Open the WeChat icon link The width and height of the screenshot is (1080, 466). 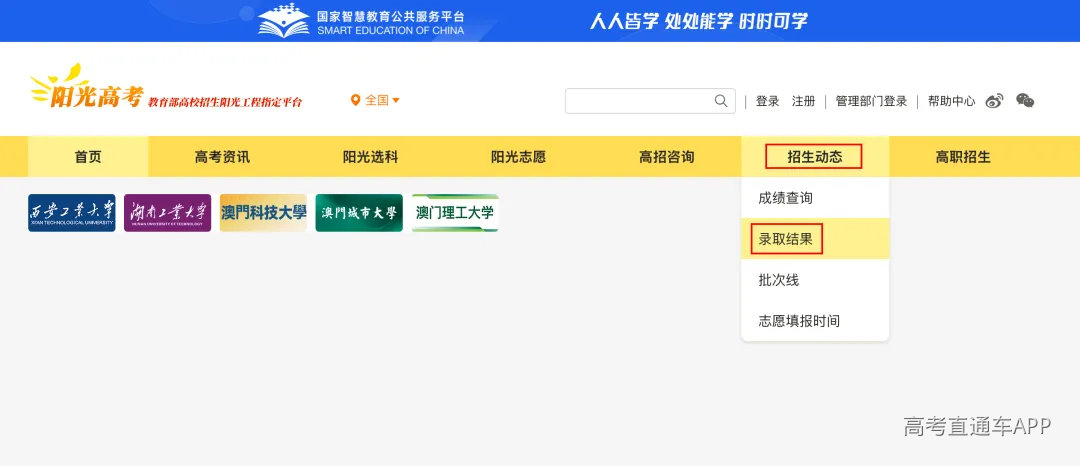tap(1025, 101)
